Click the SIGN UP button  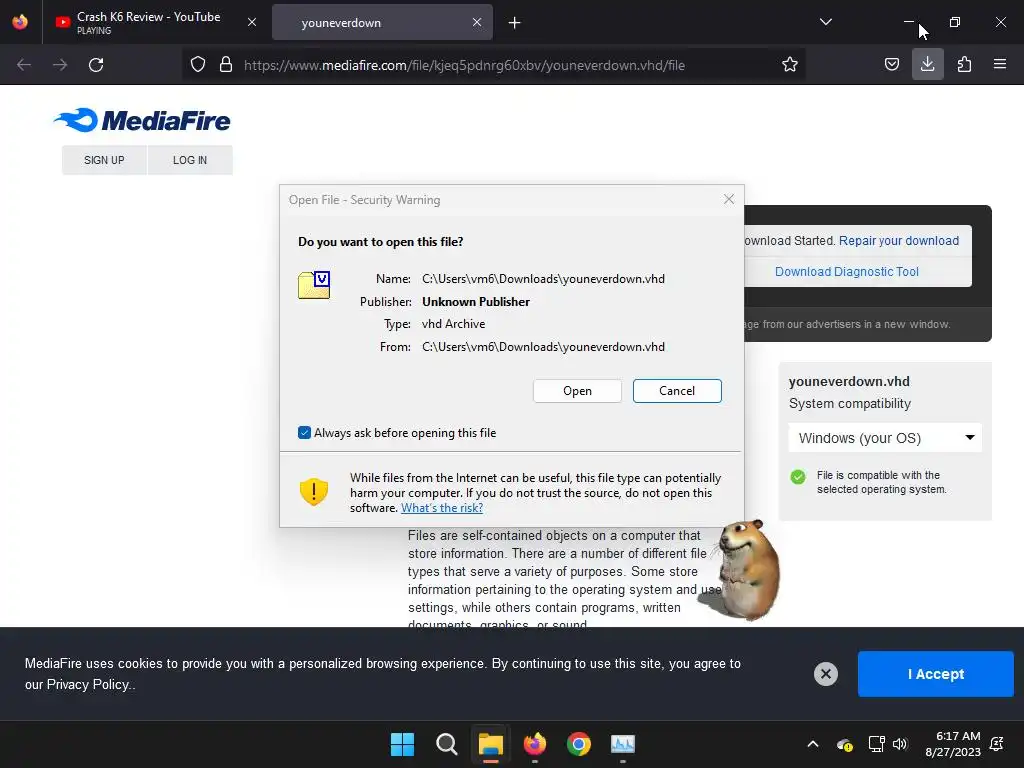point(104,160)
